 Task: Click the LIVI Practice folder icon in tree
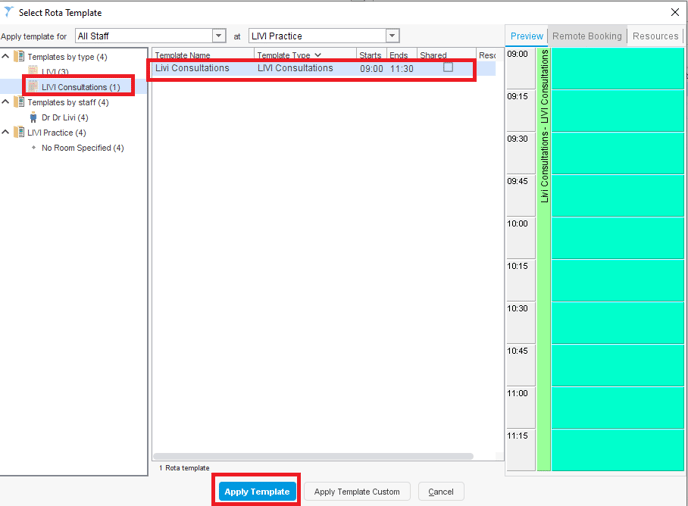(19, 132)
